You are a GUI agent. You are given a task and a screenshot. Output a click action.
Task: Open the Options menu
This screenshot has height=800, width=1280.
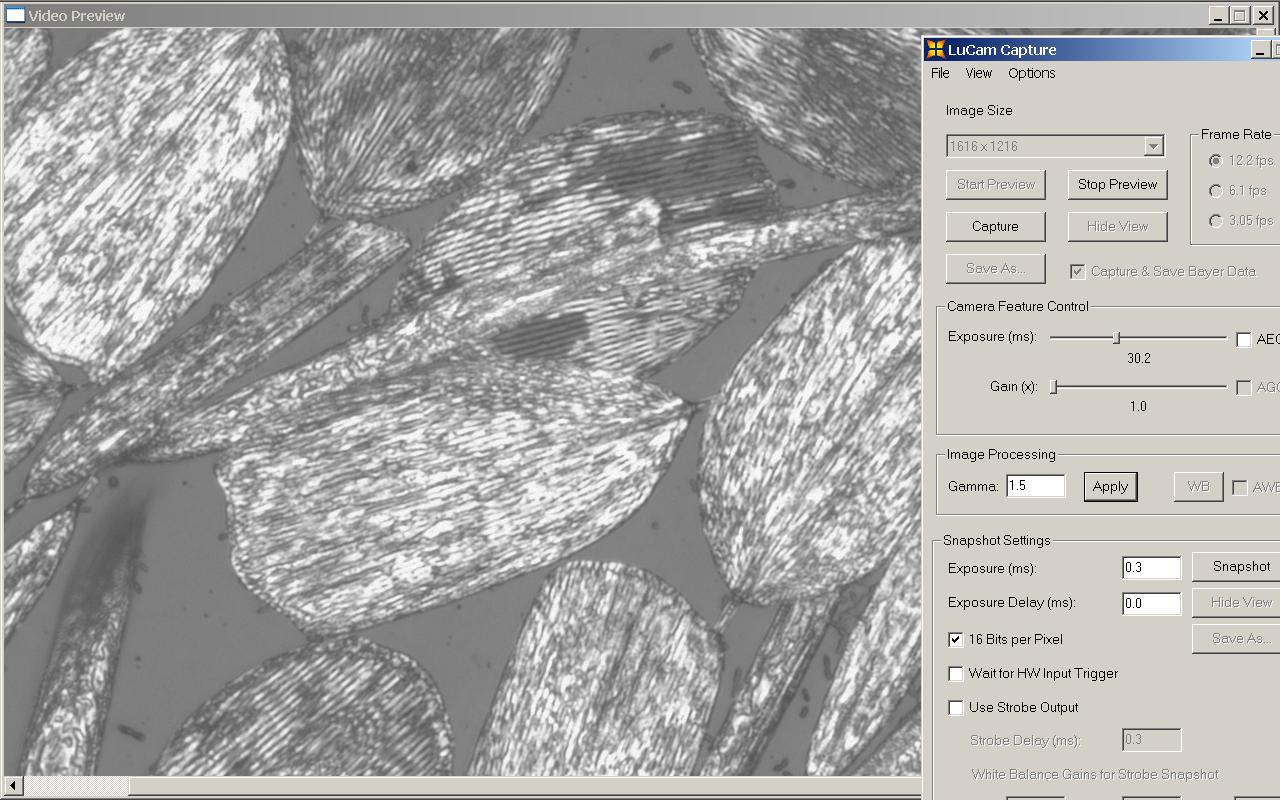(x=1031, y=73)
